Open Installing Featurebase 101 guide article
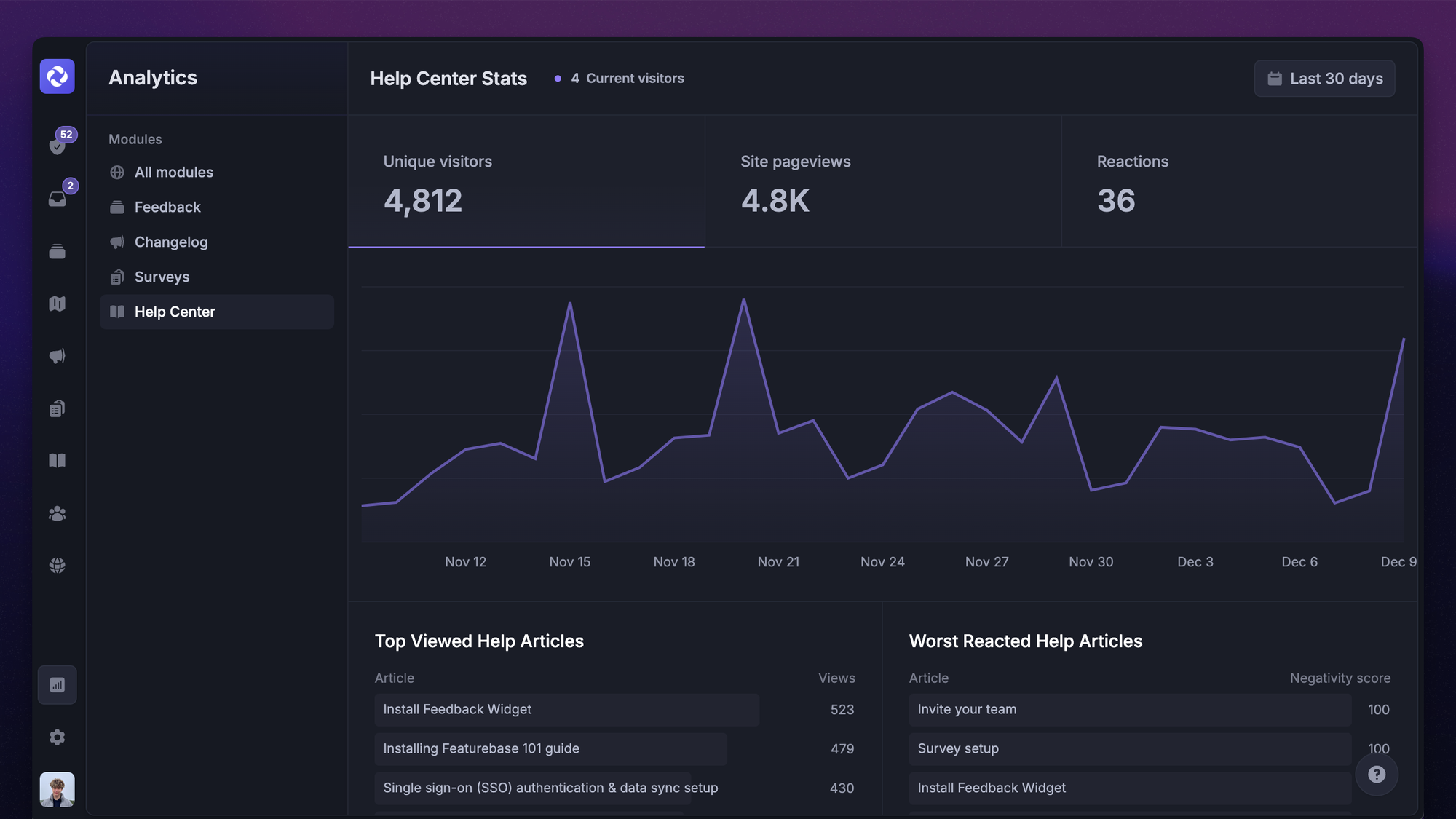 (551, 749)
